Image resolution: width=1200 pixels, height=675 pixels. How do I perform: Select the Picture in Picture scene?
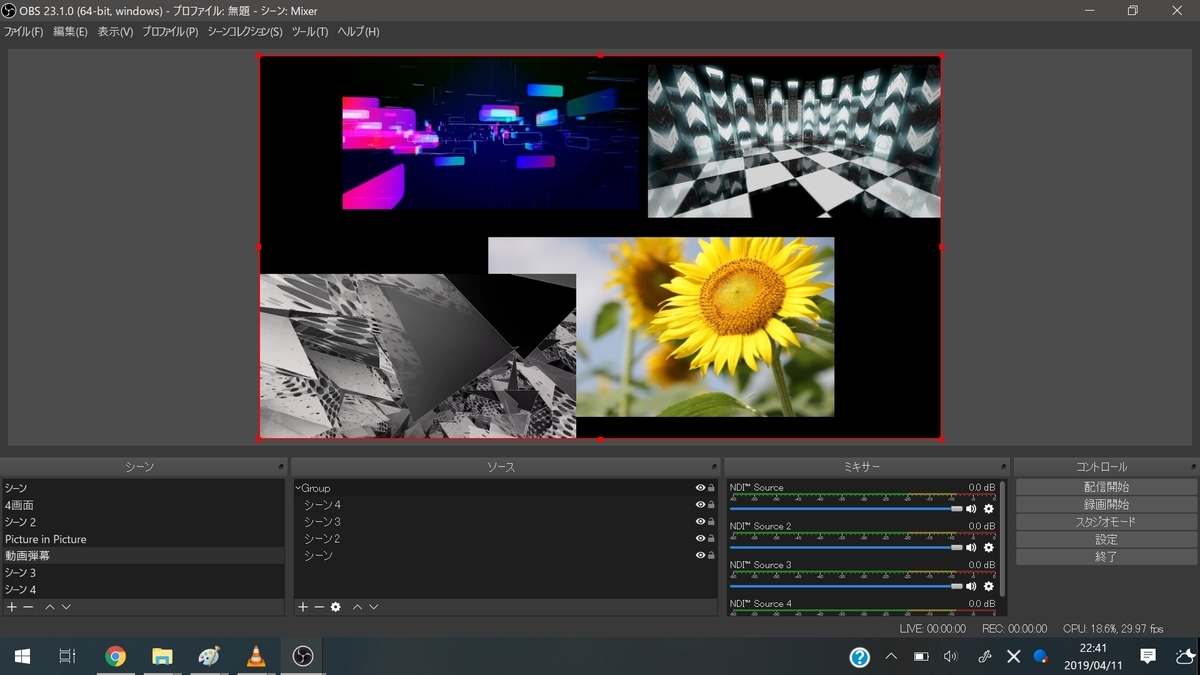[46, 539]
